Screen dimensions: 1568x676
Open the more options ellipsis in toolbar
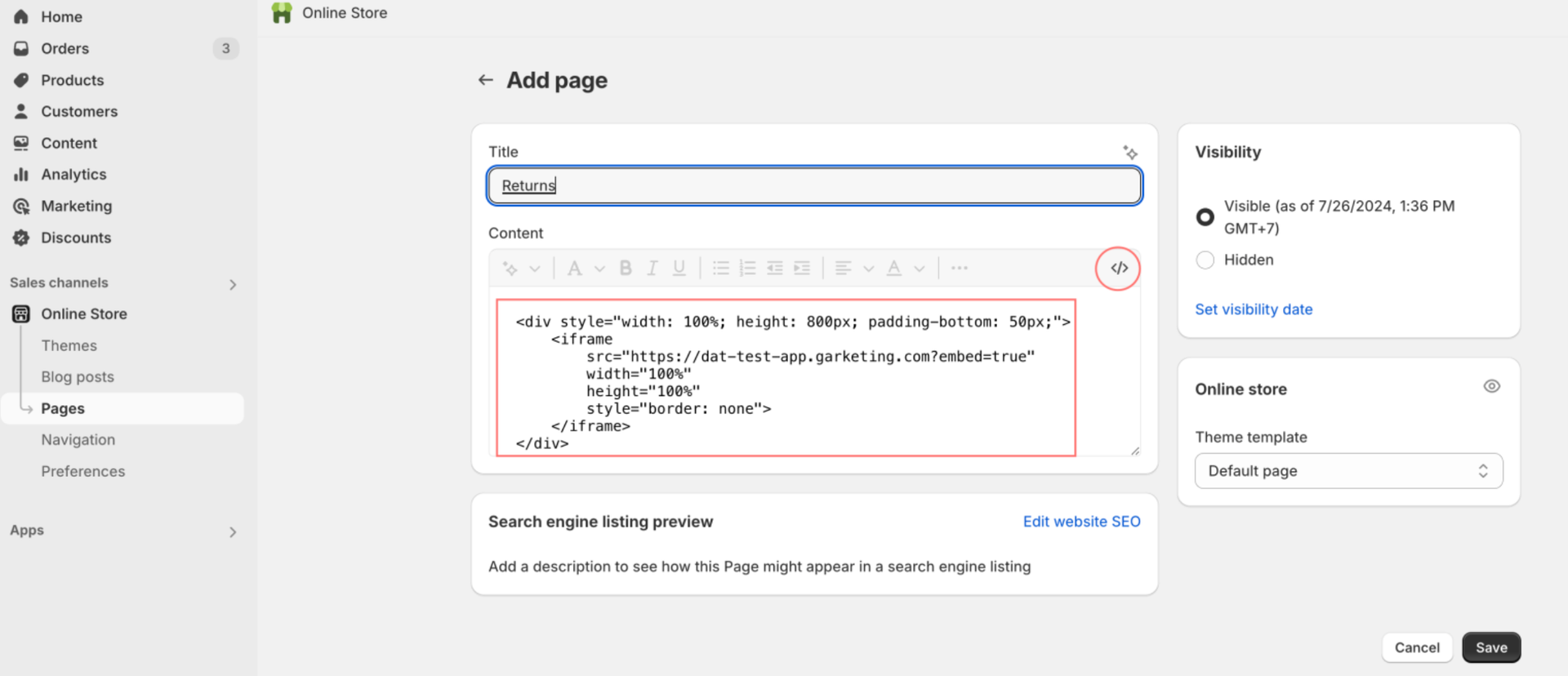click(x=960, y=269)
